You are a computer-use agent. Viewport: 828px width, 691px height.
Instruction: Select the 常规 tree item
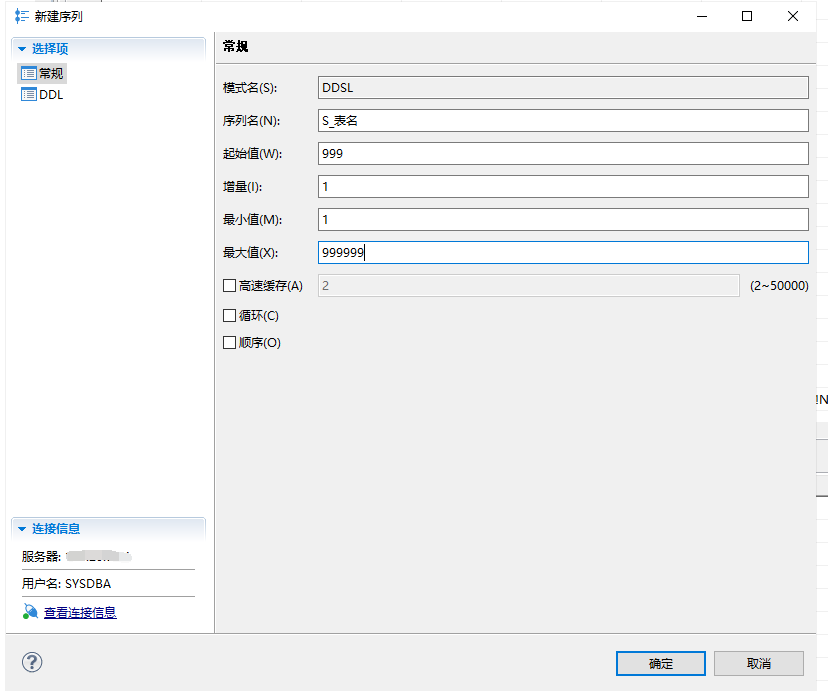[51, 73]
